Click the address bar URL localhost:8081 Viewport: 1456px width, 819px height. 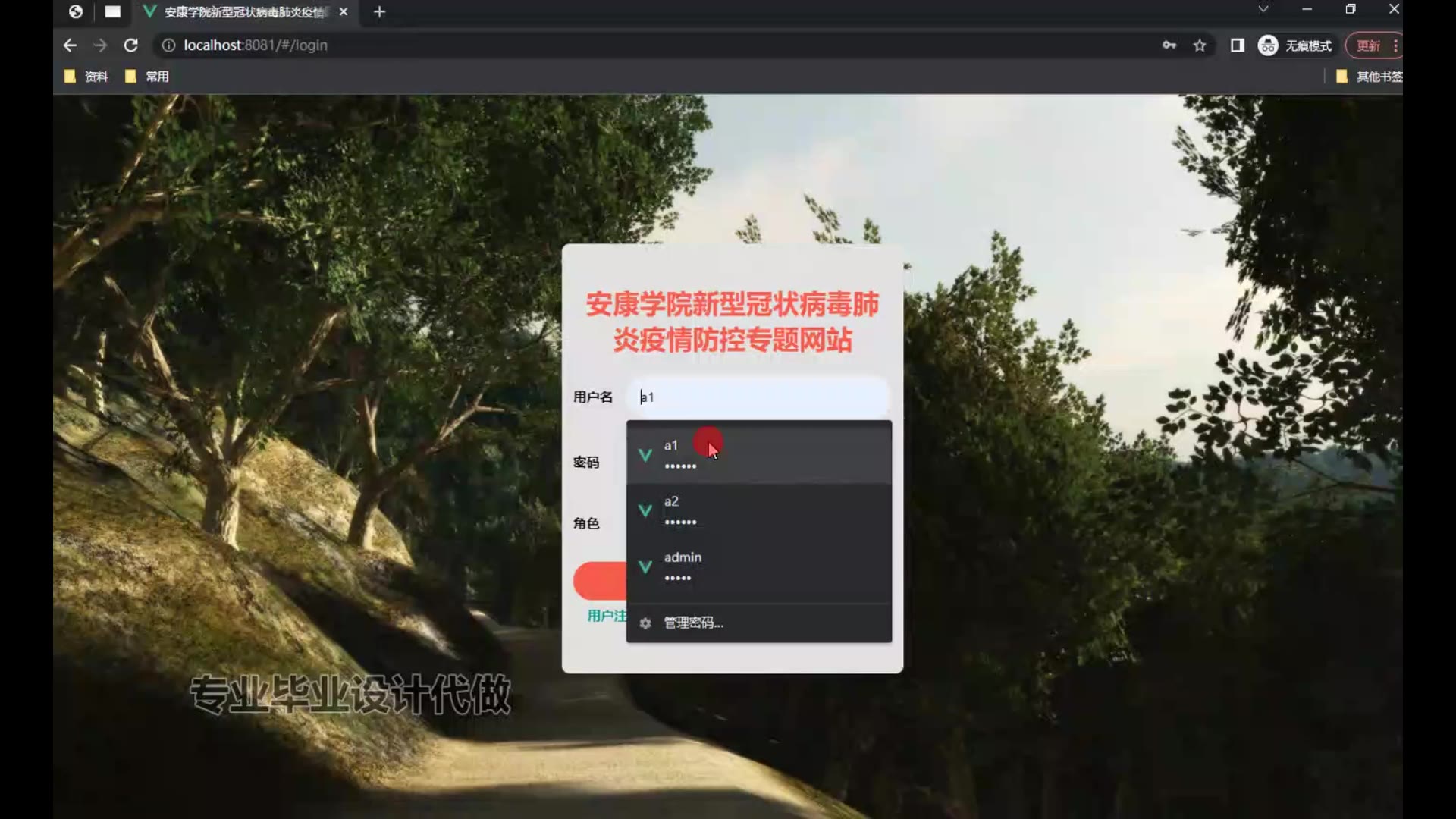pyautogui.click(x=256, y=45)
